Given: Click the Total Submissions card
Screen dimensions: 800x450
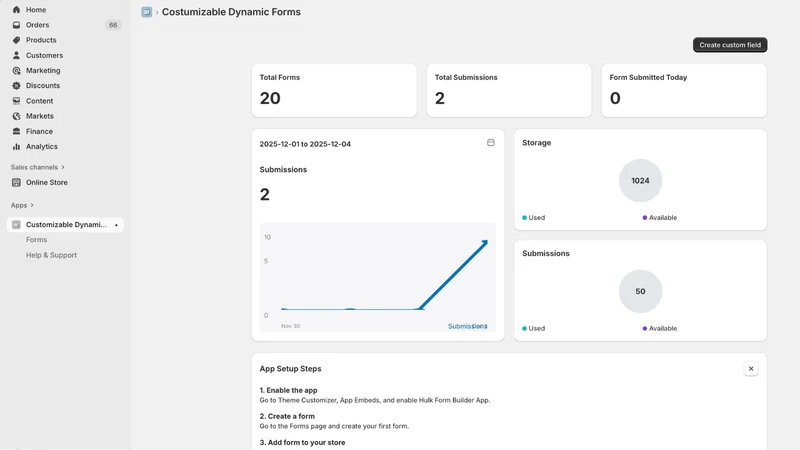Looking at the screenshot, I should point(509,91).
